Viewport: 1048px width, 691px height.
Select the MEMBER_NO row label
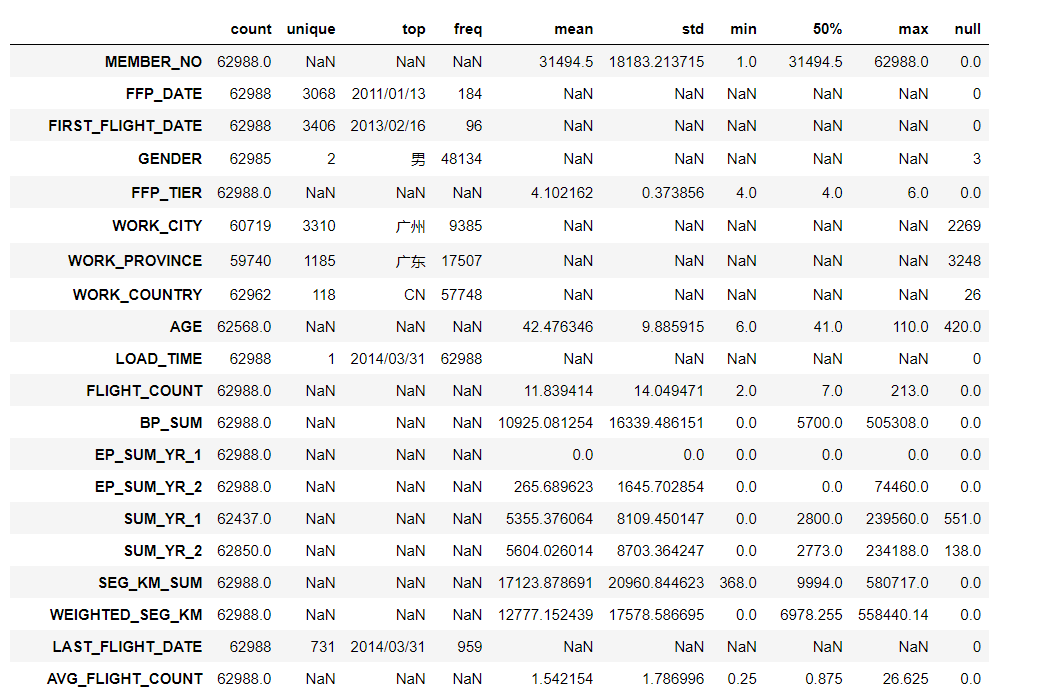click(x=153, y=62)
